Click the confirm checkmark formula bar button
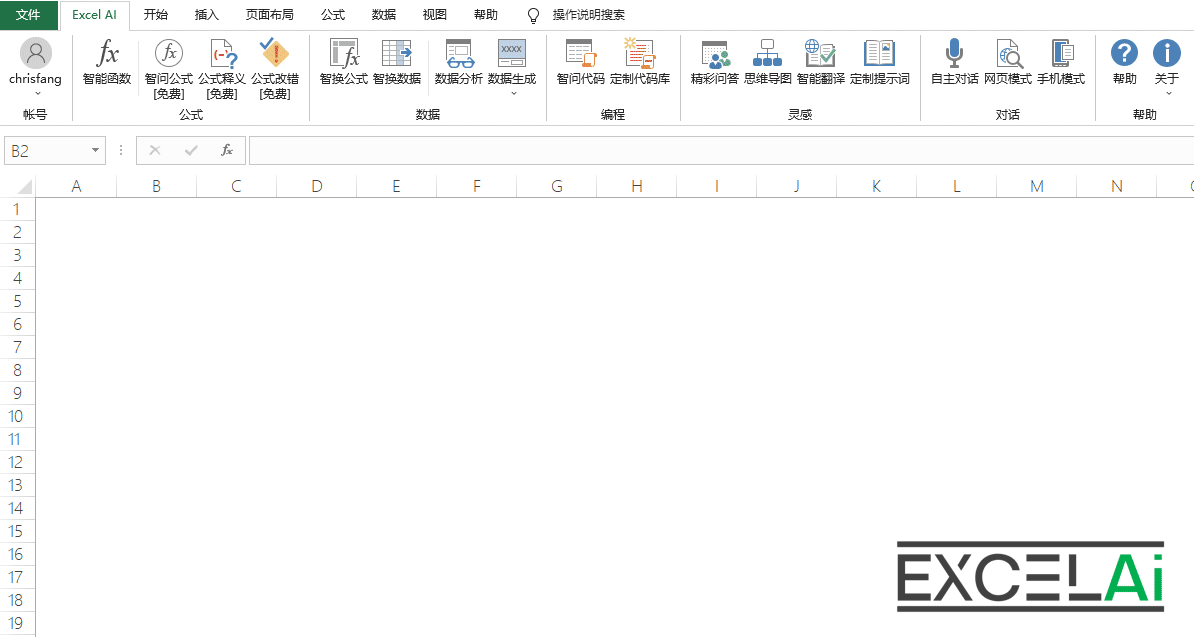Image resolution: width=1194 pixels, height=637 pixels. point(191,150)
